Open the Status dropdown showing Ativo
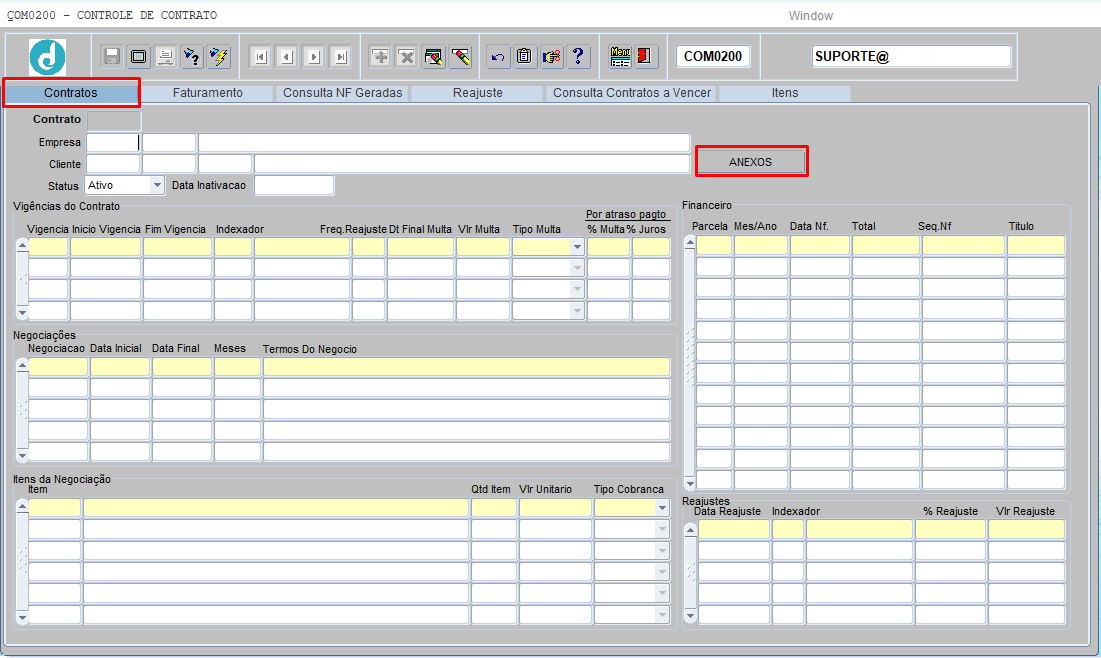This screenshot has height=658, width=1101. click(158, 185)
